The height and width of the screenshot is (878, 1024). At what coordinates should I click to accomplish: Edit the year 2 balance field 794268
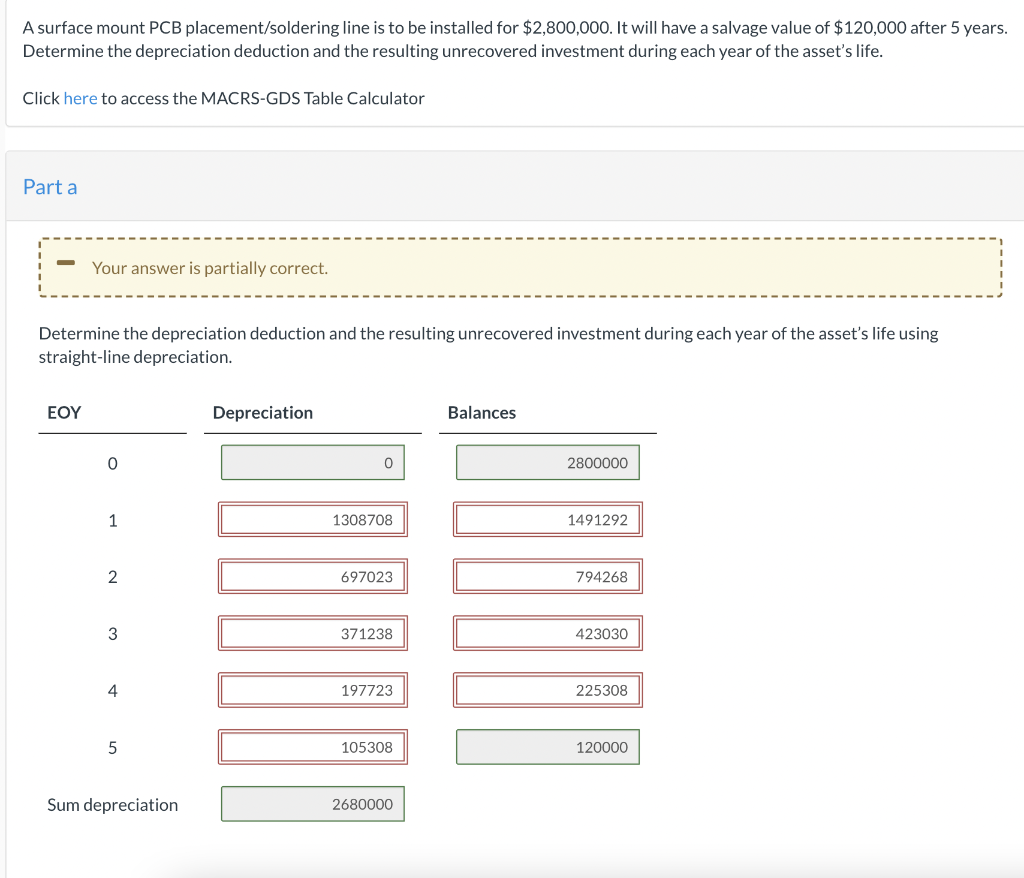[548, 576]
